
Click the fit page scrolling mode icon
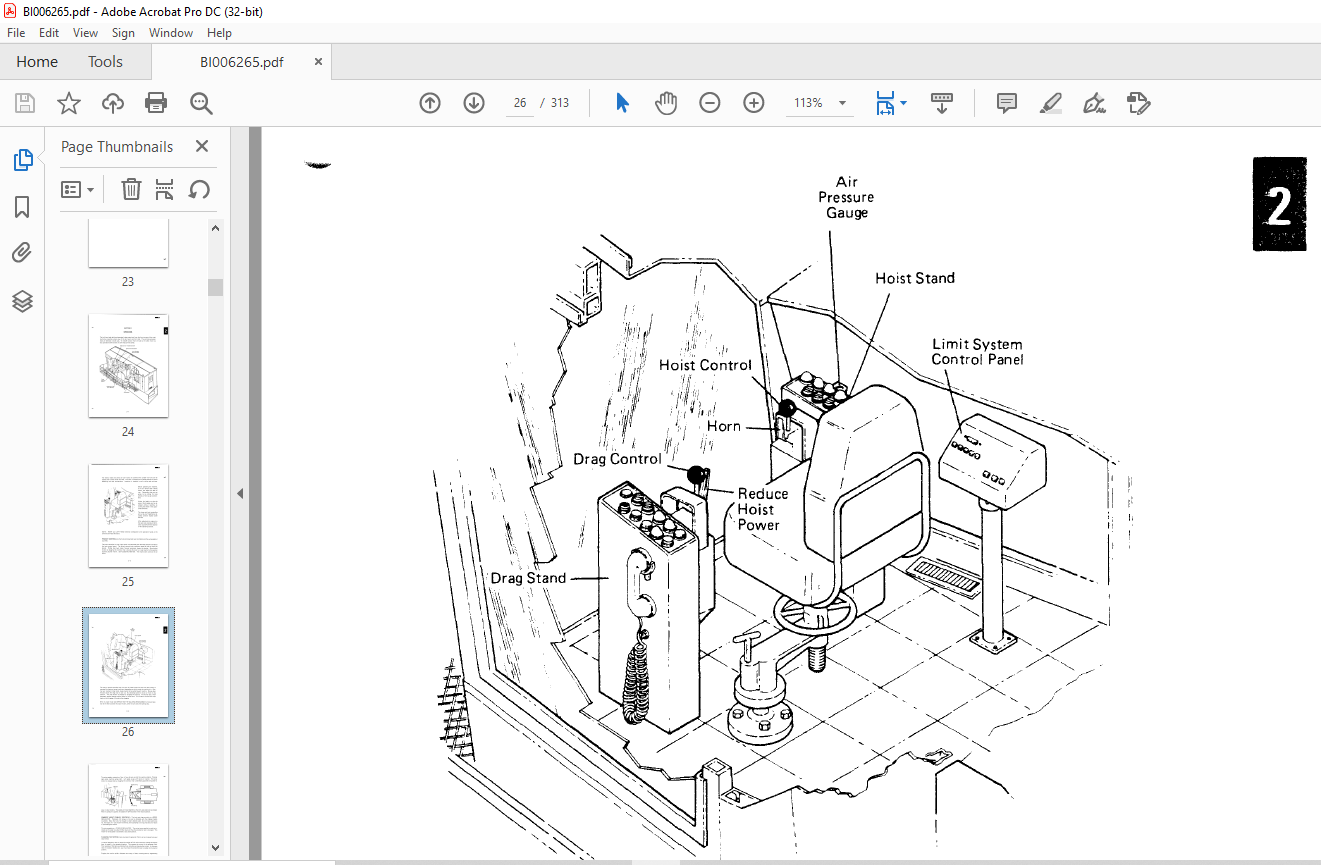pos(885,103)
